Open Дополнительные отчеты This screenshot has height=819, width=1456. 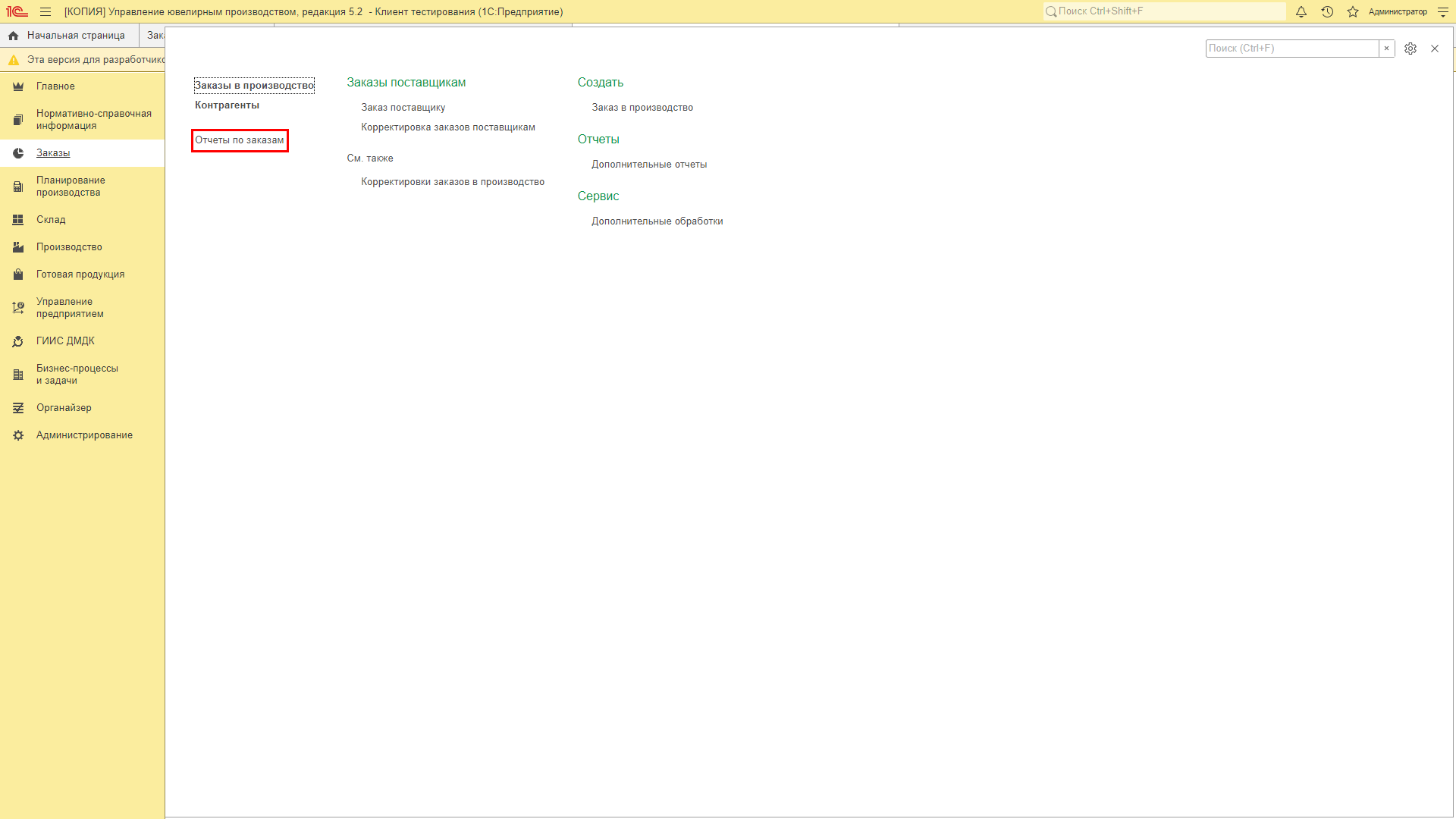coord(649,165)
